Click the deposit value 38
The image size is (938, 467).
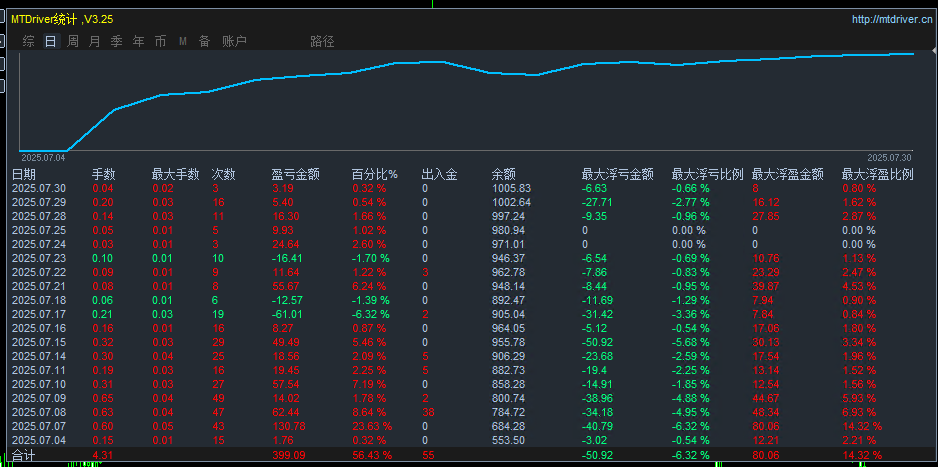tap(428, 413)
